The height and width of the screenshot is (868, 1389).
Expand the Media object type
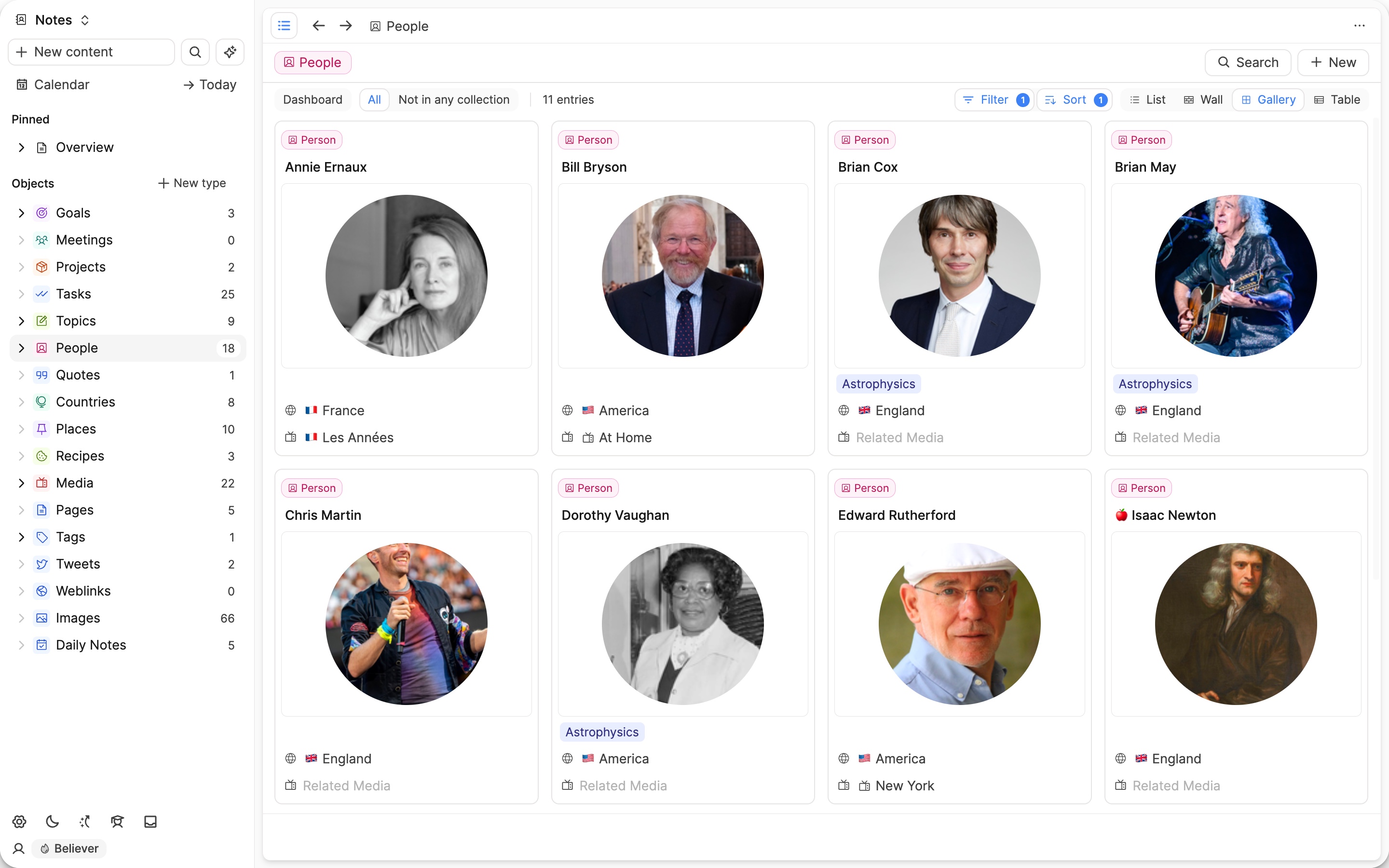21,483
